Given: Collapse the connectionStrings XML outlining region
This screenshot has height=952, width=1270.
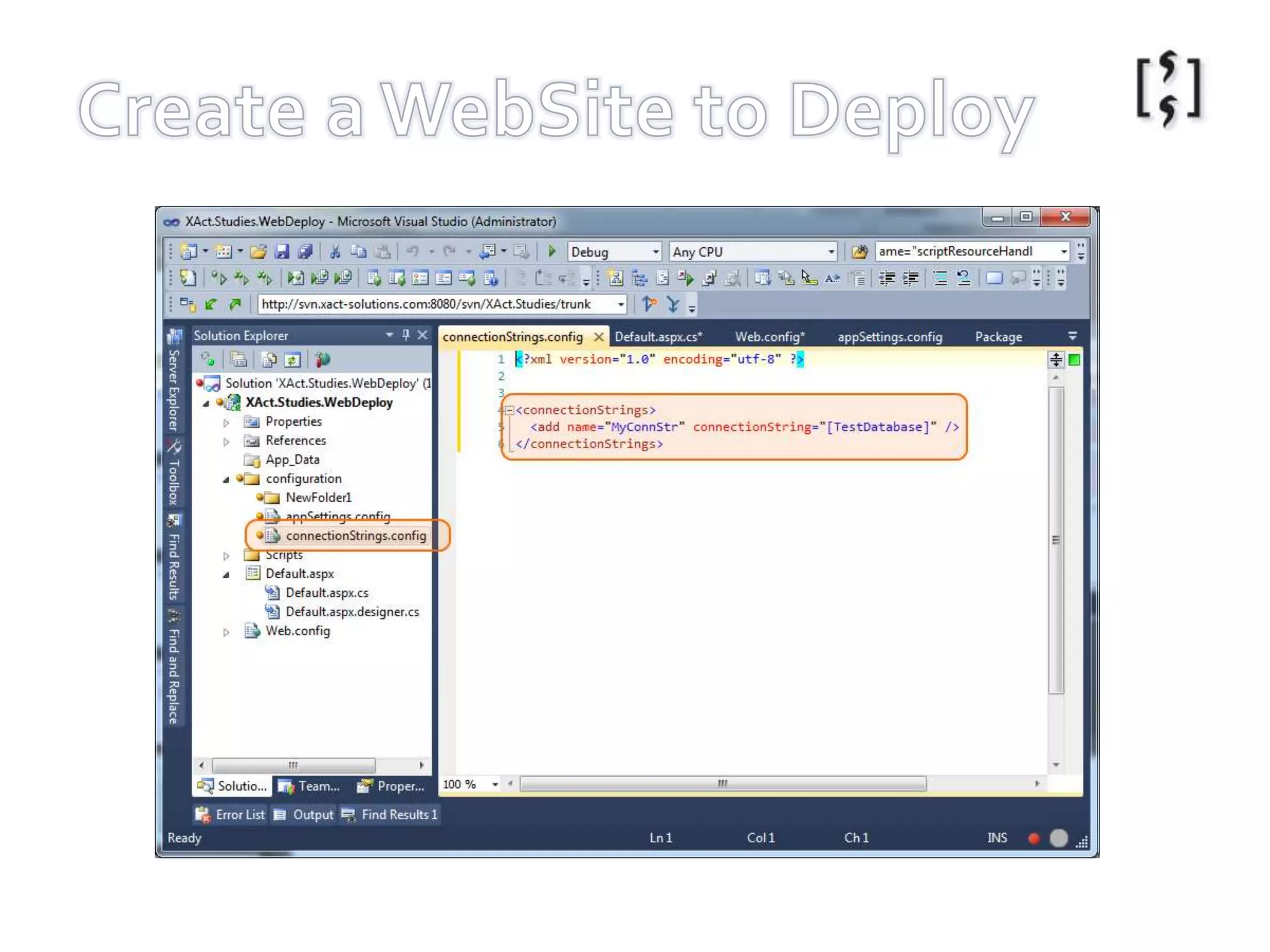Looking at the screenshot, I should [x=509, y=410].
